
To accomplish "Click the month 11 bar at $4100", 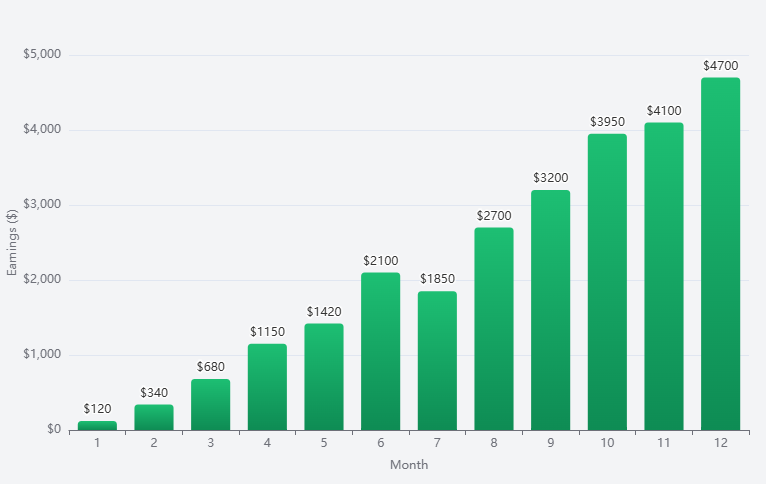I will (x=664, y=276).
